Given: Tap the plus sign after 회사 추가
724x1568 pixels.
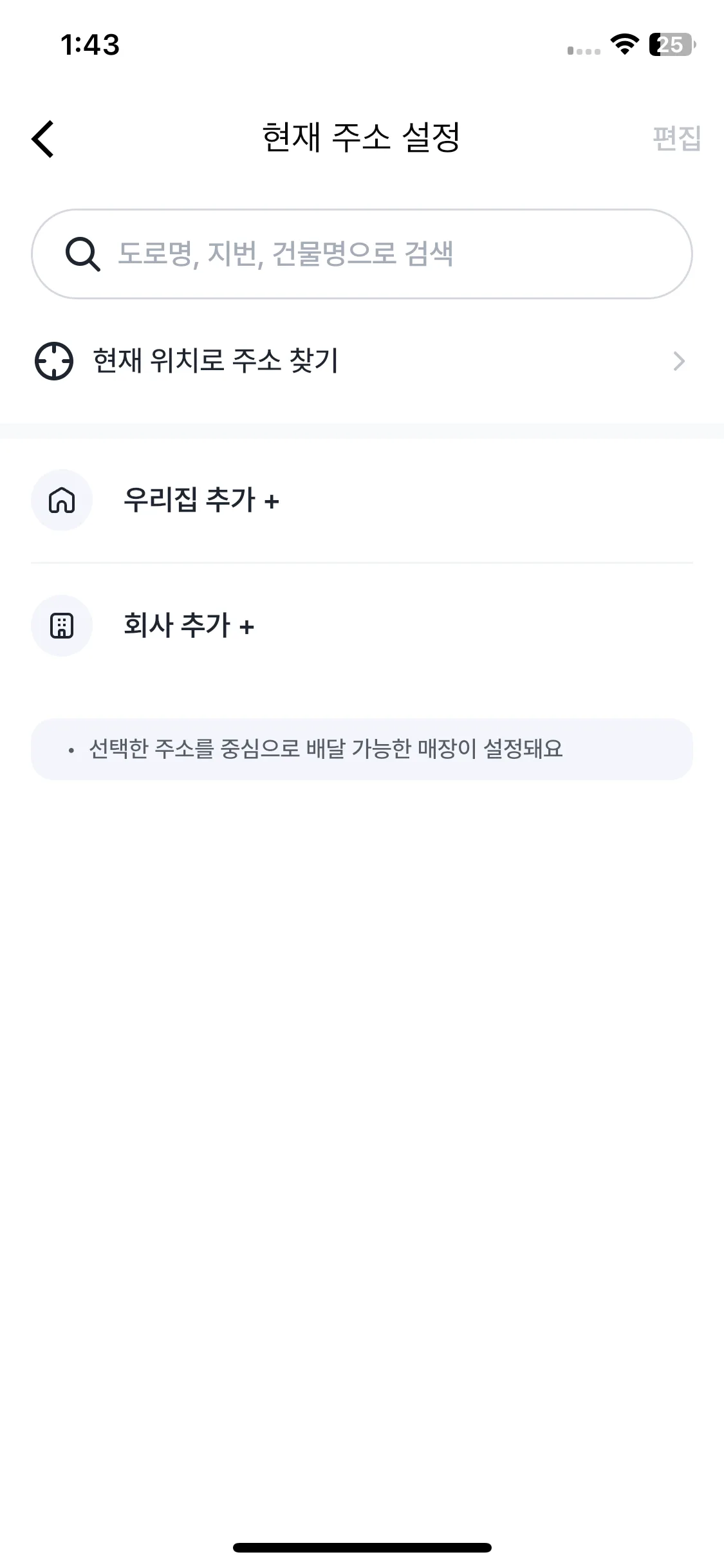Looking at the screenshot, I should (246, 626).
